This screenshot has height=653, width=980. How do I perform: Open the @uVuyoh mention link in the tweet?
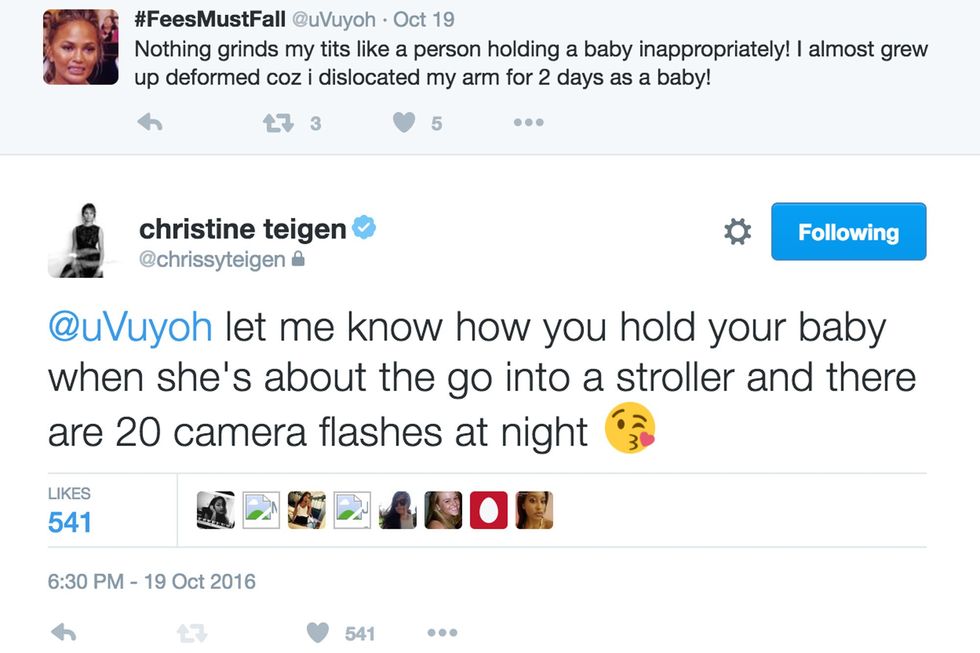click(x=130, y=328)
